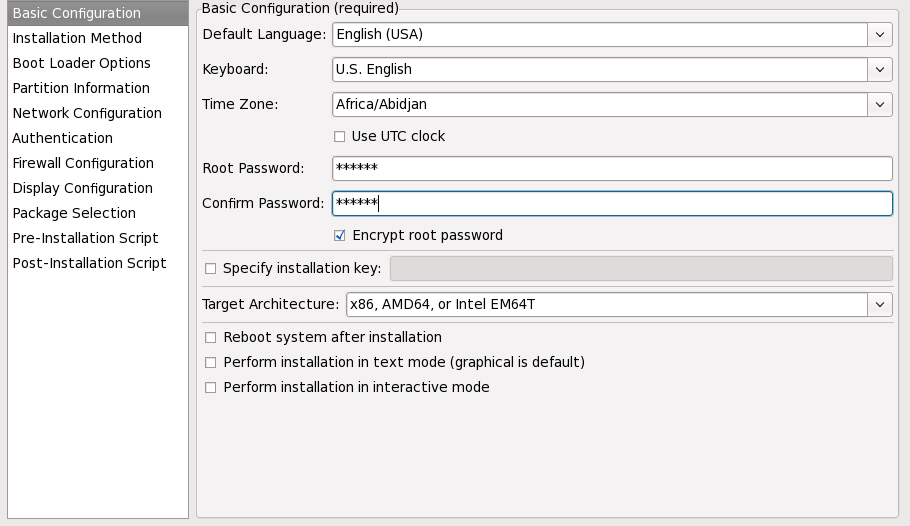Enable the Use UTC clock checkbox
Screen dimensions: 910x526
[x=340, y=136]
